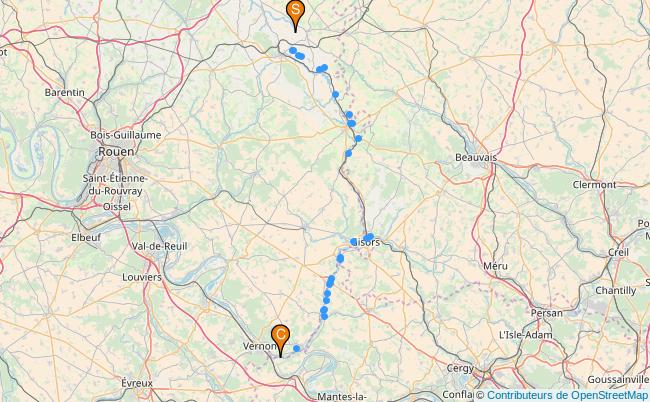Click the Val-de-Reuil label
Image resolution: width=650 pixels, height=402 pixels.
[x=160, y=246]
